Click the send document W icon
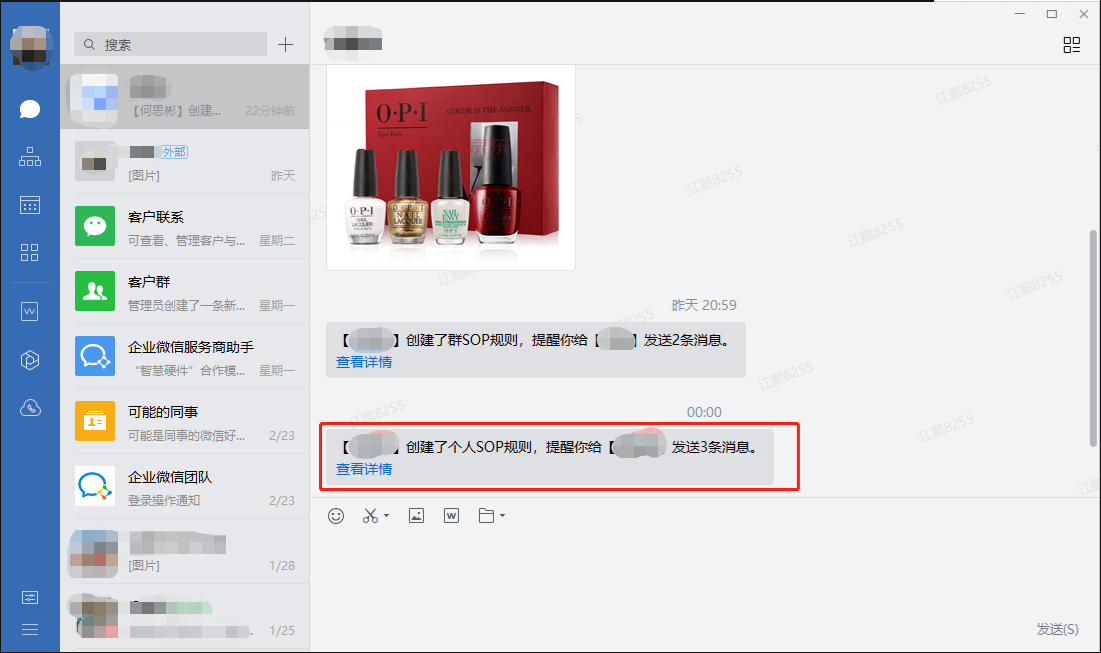1101x653 pixels. coord(451,516)
